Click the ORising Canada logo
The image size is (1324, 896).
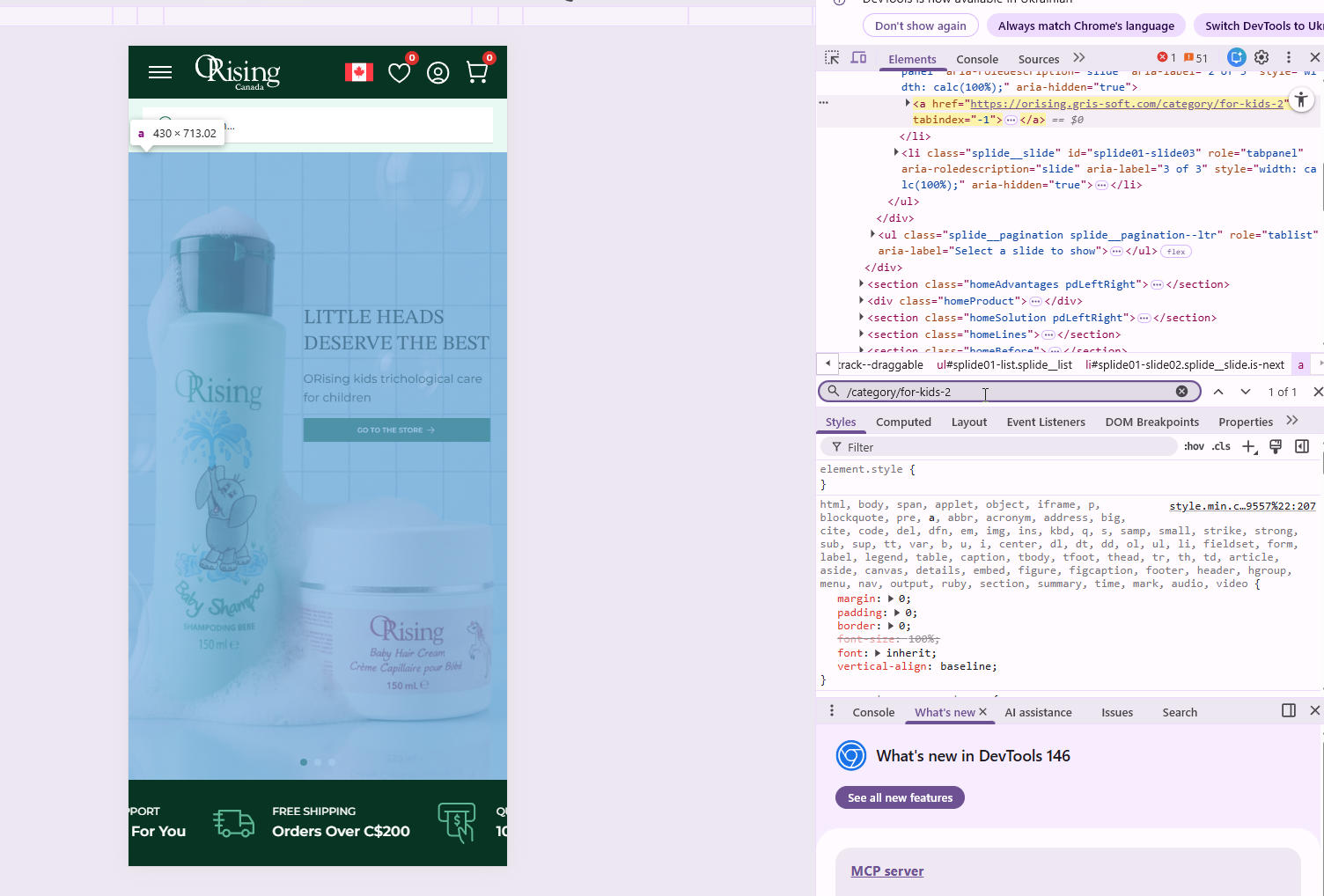pos(238,72)
